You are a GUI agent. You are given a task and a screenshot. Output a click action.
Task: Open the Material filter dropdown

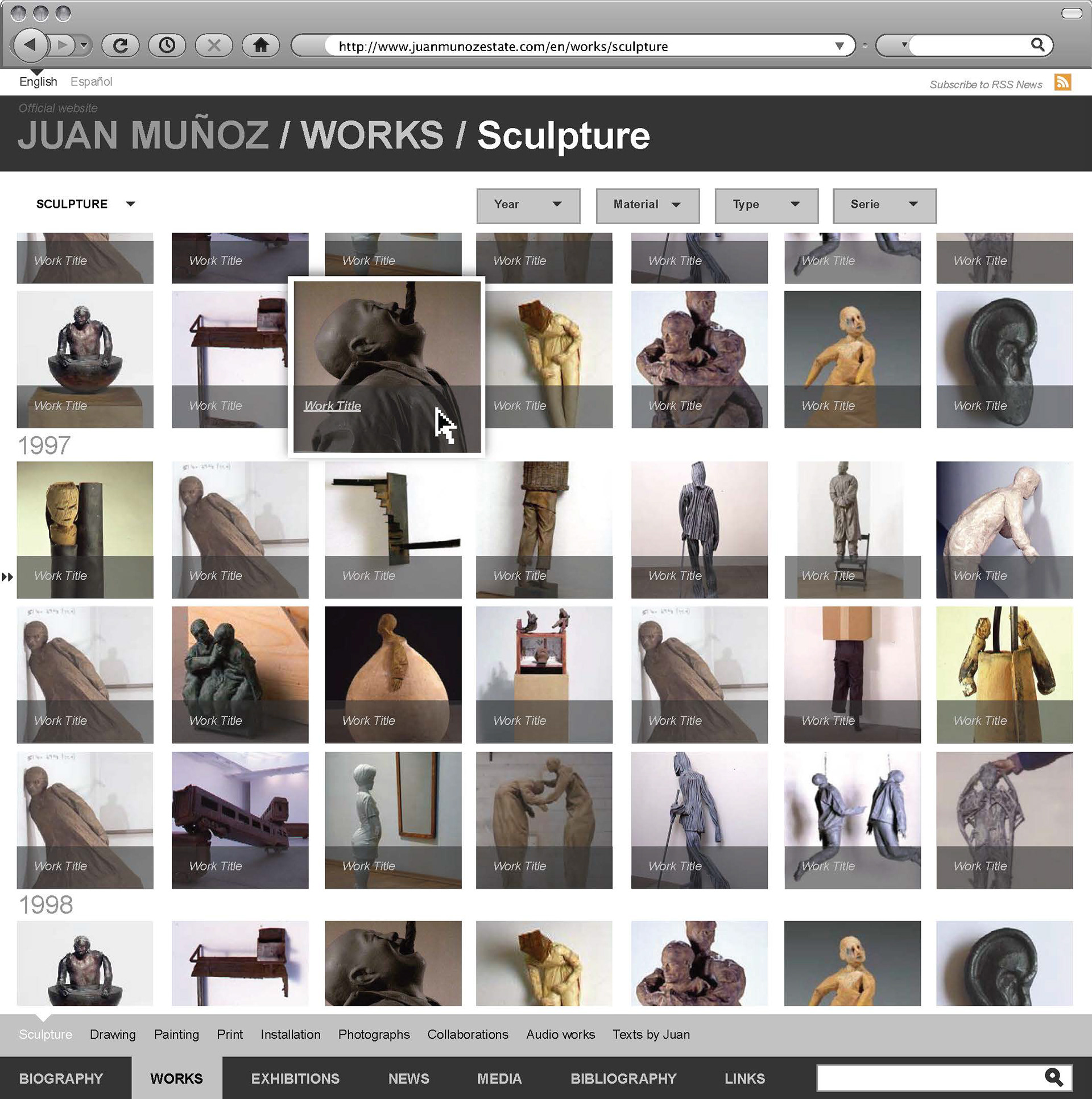click(x=647, y=205)
